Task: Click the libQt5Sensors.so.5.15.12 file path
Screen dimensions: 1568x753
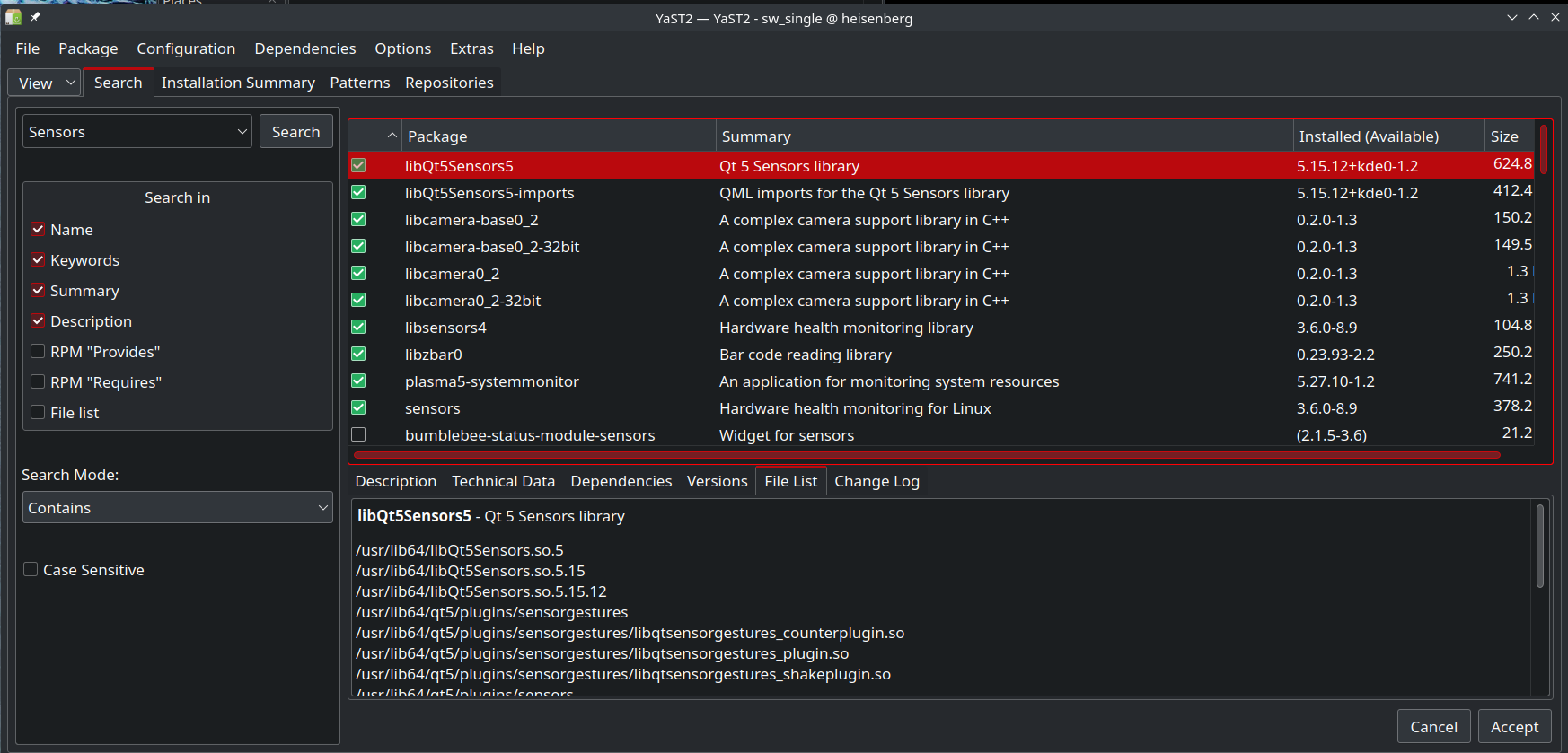Action: (481, 591)
